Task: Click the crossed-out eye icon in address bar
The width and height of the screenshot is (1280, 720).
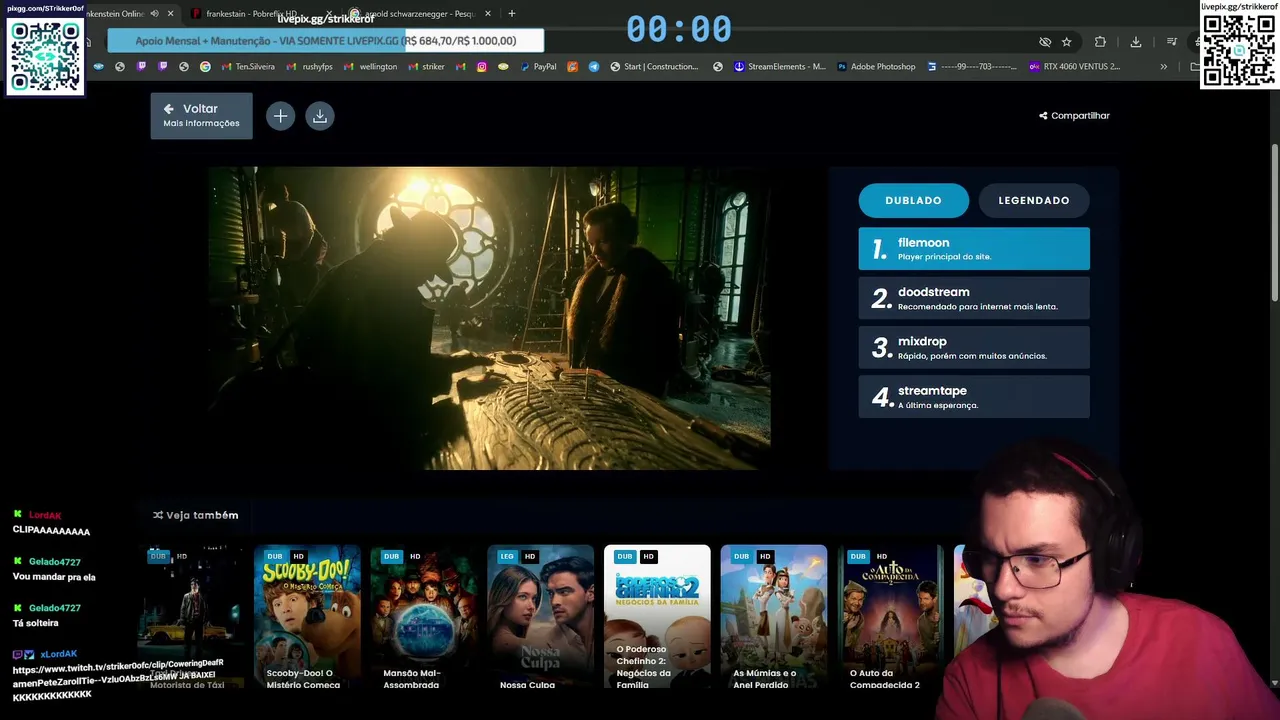Action: pos(1045,42)
